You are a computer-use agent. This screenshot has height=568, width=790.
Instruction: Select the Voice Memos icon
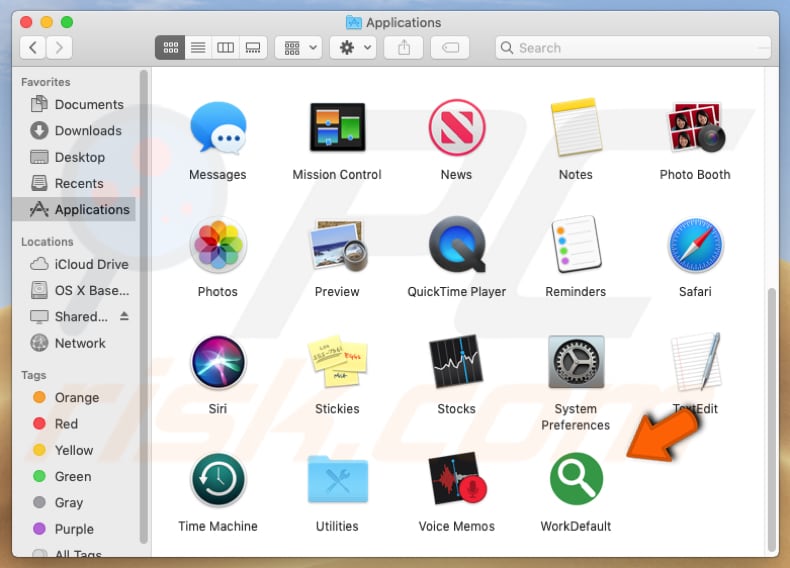(x=457, y=479)
